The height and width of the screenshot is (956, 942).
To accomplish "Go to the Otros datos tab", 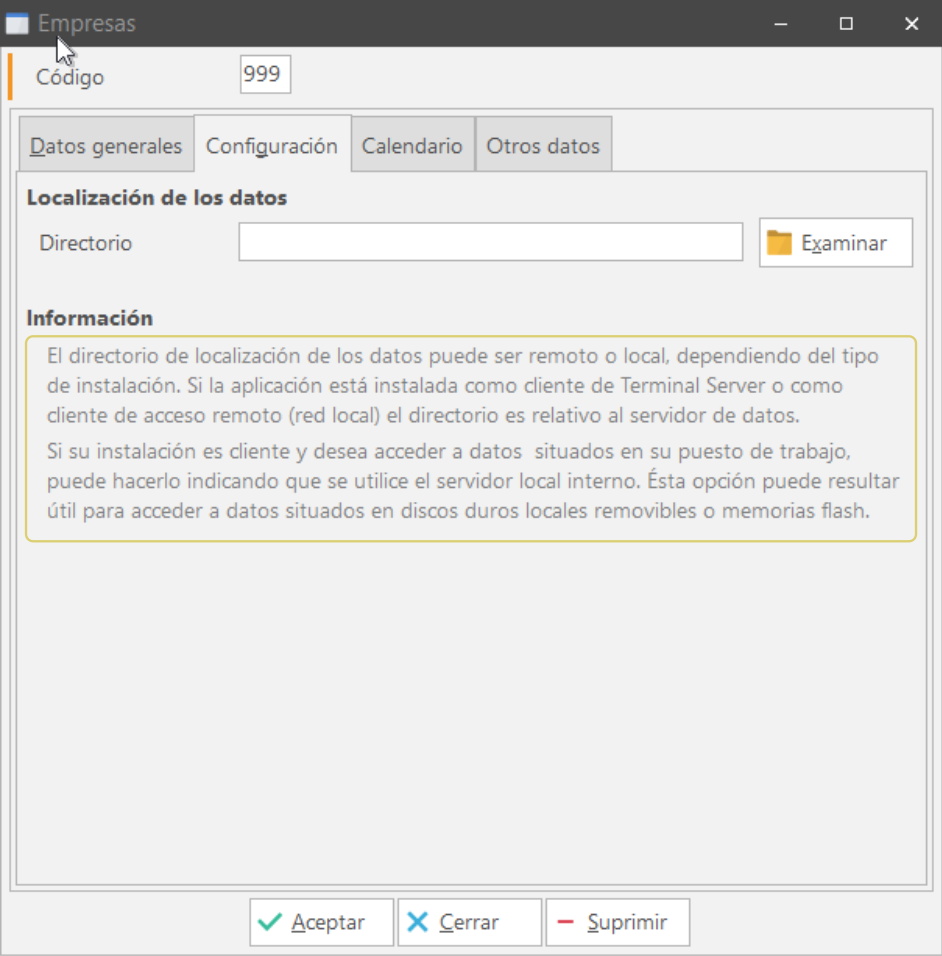I will pos(543,146).
